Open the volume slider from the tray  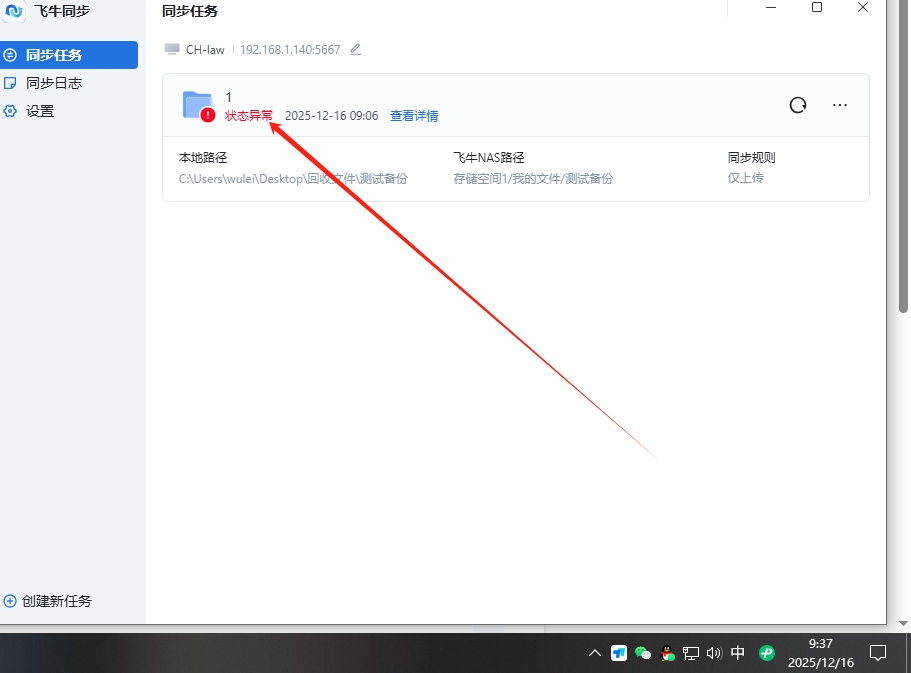point(713,653)
